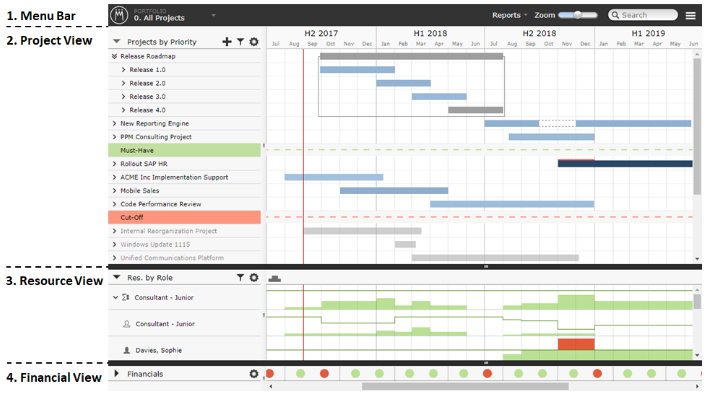Screen dimensions: 706x396
Task: Add a new project with plus icon
Action: point(227,42)
